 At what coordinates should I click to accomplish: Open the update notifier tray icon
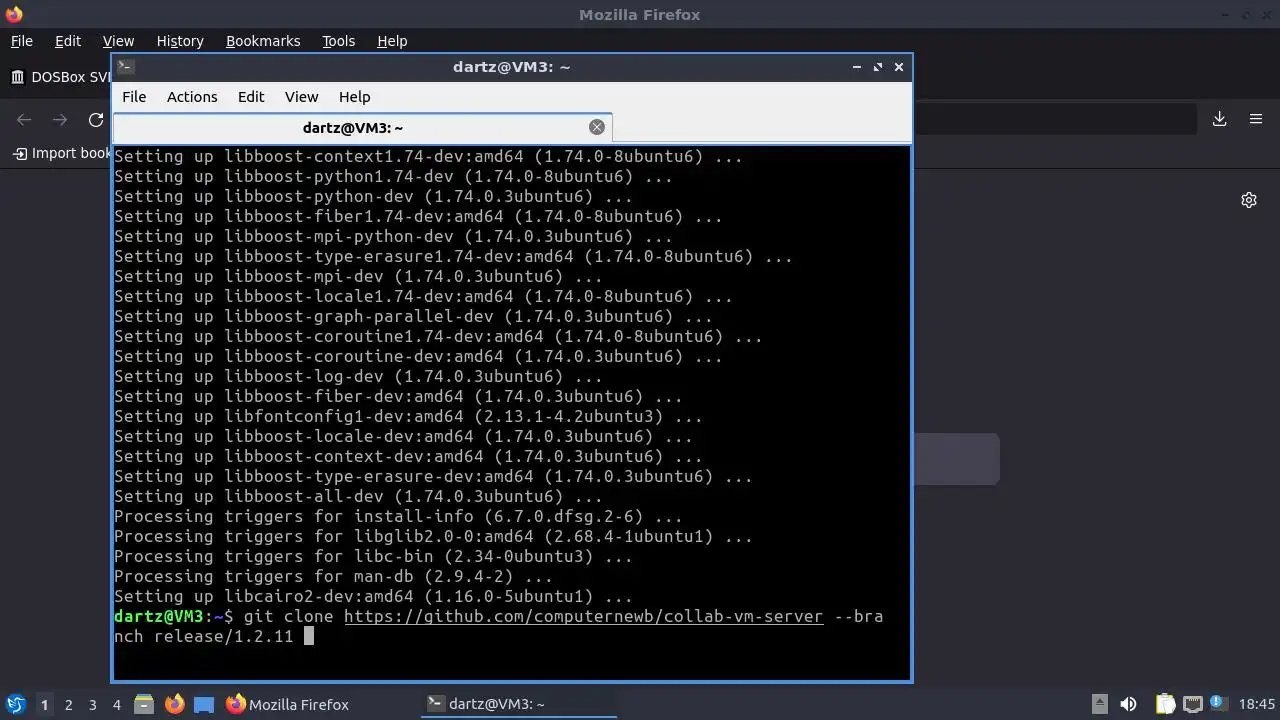pos(1218,704)
